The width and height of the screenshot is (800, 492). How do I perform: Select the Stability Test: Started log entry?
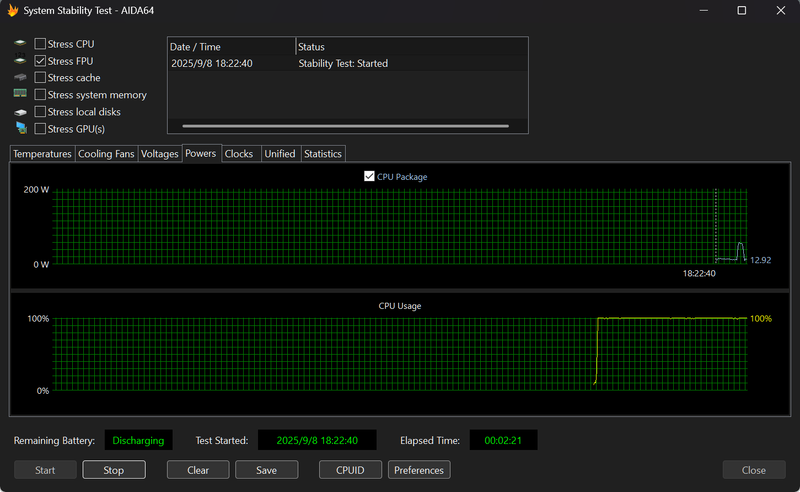click(x=343, y=64)
